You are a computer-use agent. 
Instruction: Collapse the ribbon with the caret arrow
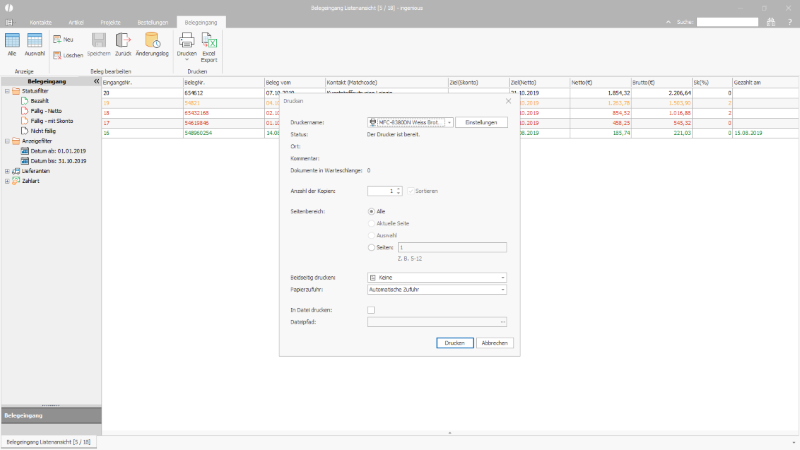click(668, 22)
